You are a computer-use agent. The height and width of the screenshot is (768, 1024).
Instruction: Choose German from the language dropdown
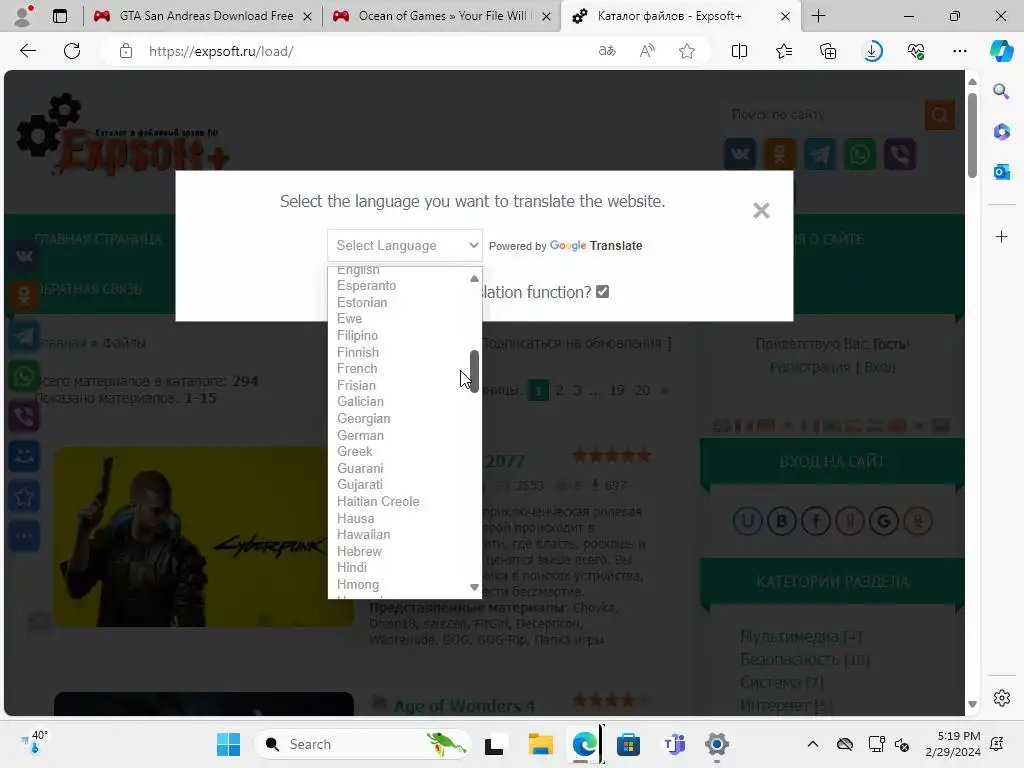pyautogui.click(x=360, y=435)
